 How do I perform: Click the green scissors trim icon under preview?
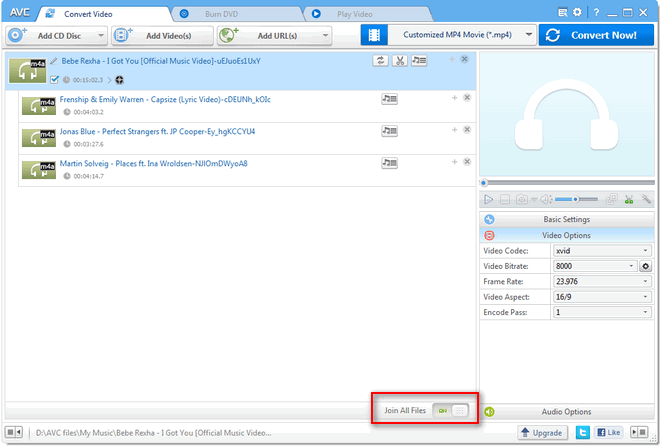(629, 199)
